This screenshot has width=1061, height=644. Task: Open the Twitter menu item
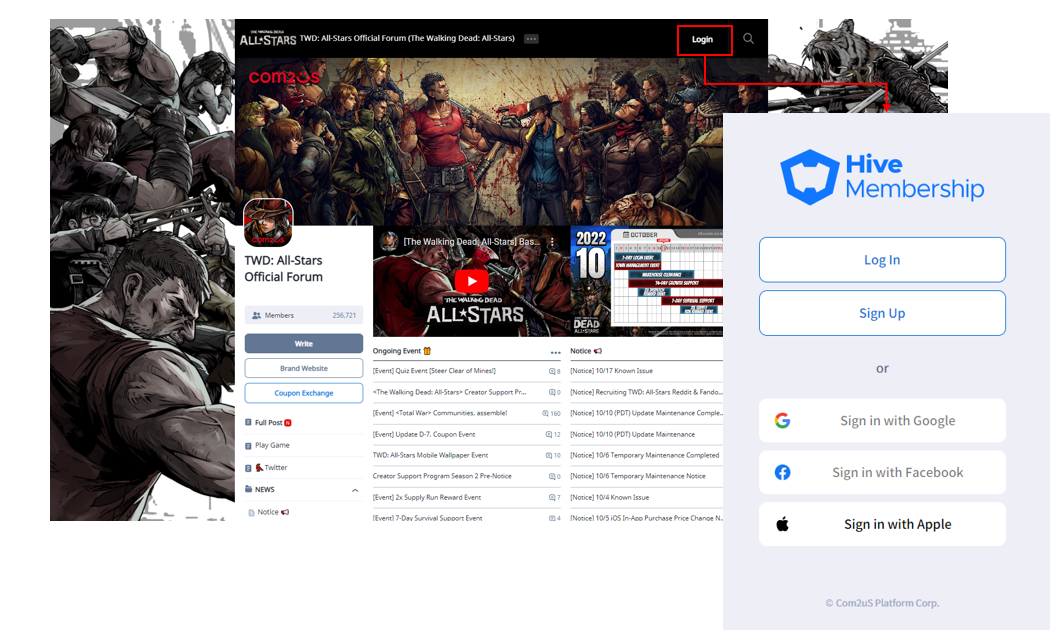(267, 467)
